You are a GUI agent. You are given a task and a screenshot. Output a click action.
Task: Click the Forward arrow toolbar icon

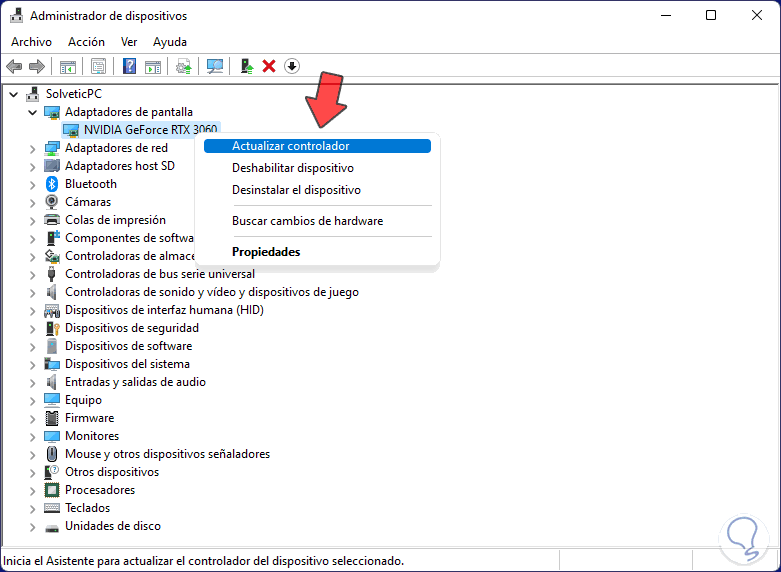coord(37,66)
